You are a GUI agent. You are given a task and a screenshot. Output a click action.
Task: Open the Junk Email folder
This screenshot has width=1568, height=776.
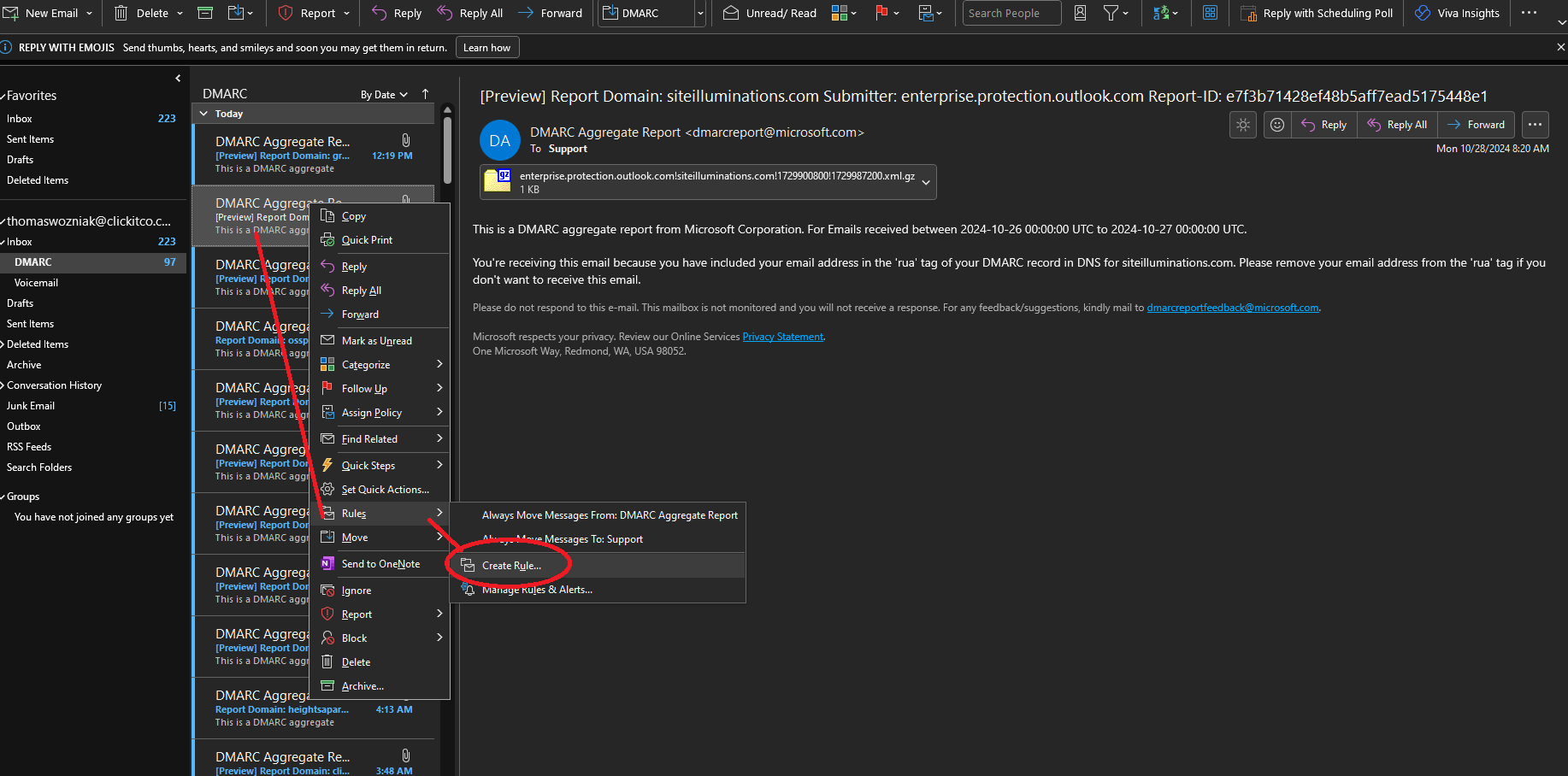(x=31, y=406)
